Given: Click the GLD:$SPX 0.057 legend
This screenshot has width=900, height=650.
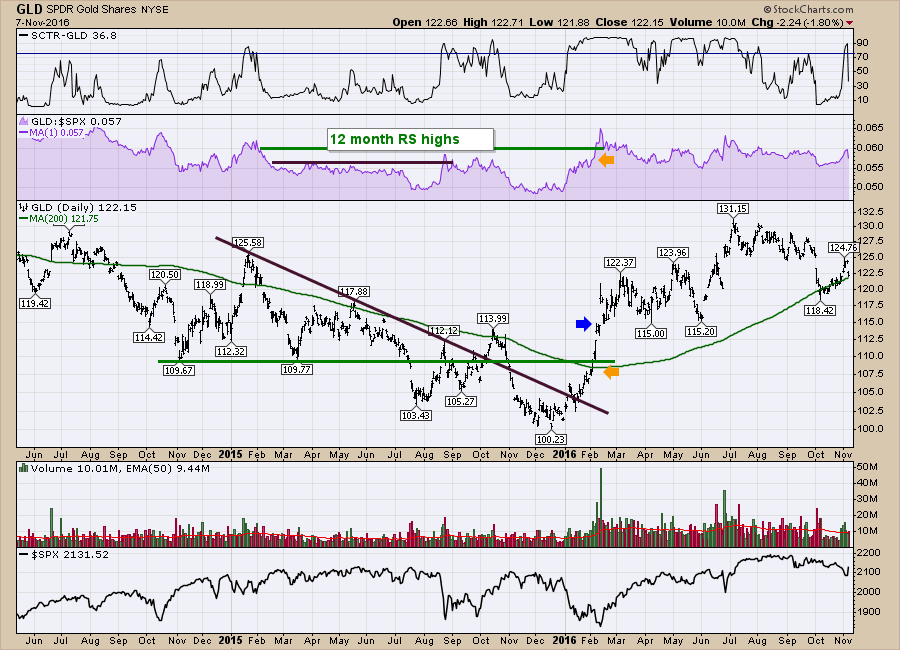Looking at the screenshot, I should pyautogui.click(x=76, y=121).
